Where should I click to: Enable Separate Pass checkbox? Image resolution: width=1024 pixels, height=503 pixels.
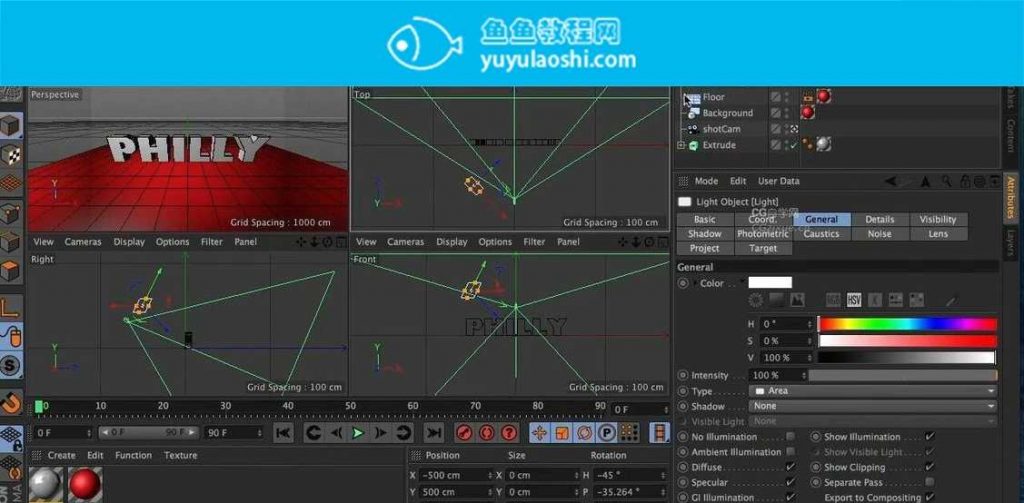[x=930, y=482]
